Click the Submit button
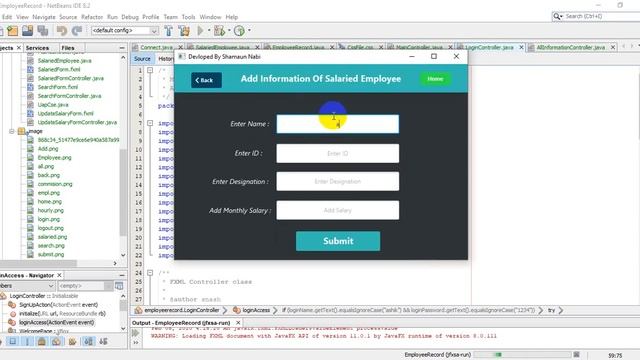The image size is (640, 360). click(x=338, y=241)
